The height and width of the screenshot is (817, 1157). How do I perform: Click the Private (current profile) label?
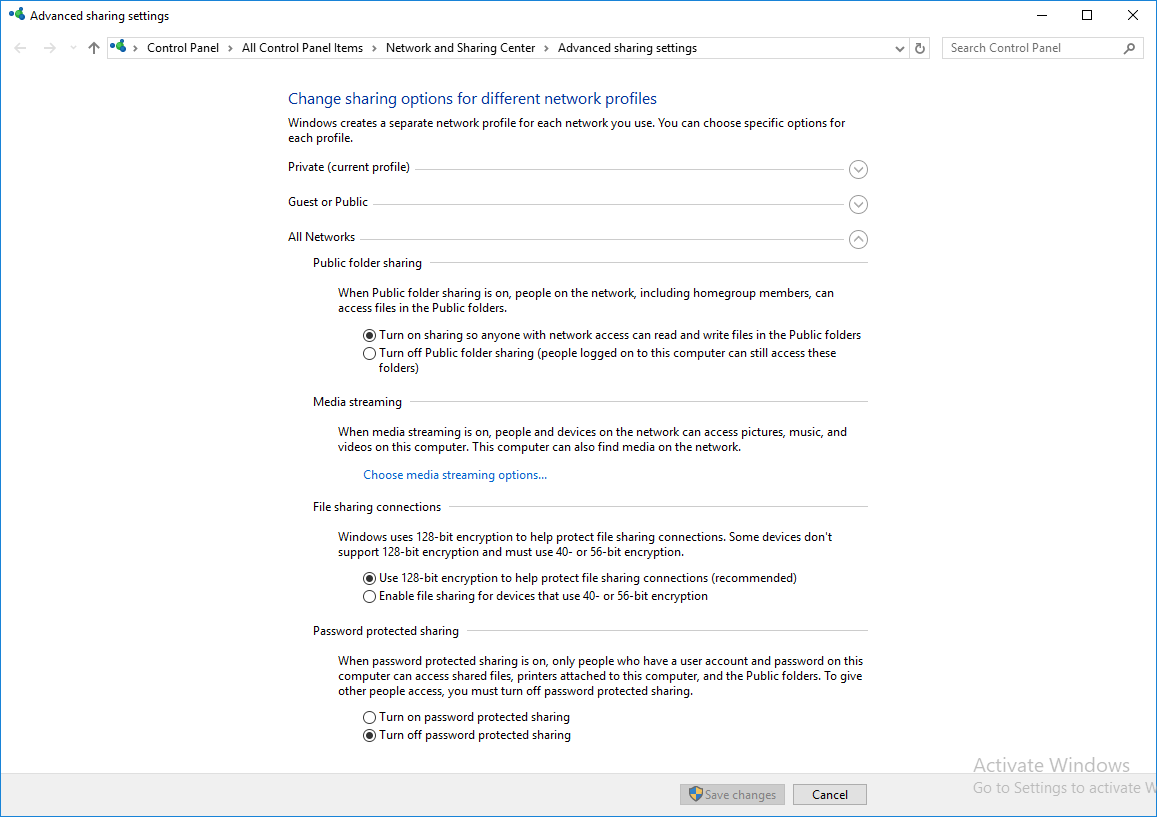pos(348,167)
